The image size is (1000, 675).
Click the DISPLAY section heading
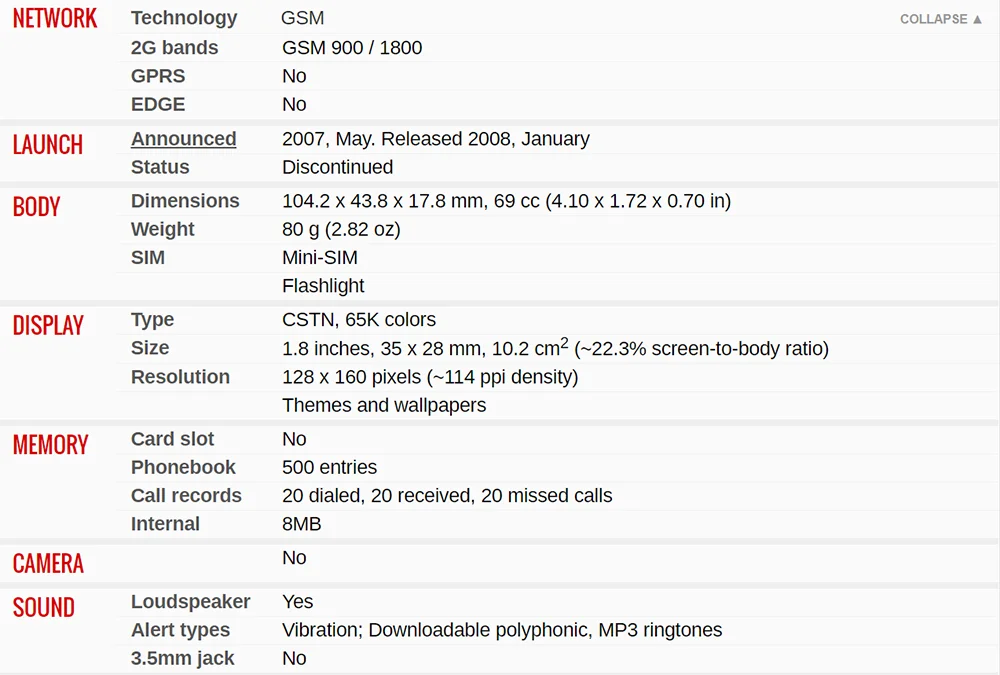[x=48, y=325]
